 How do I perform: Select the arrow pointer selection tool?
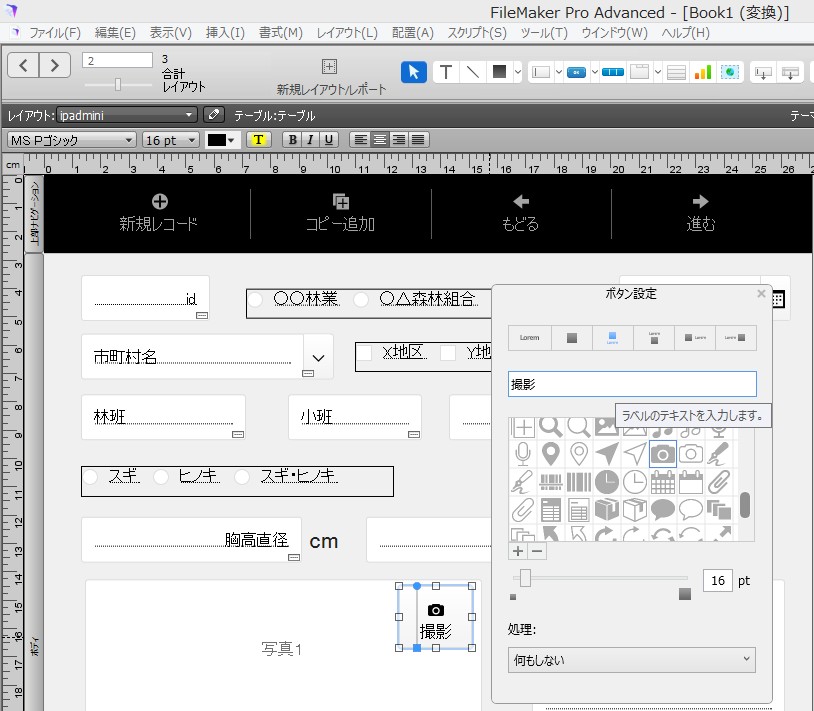[414, 72]
